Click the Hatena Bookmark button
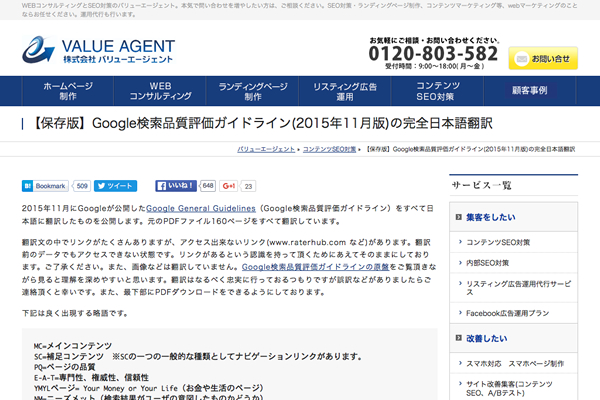 tap(45, 186)
